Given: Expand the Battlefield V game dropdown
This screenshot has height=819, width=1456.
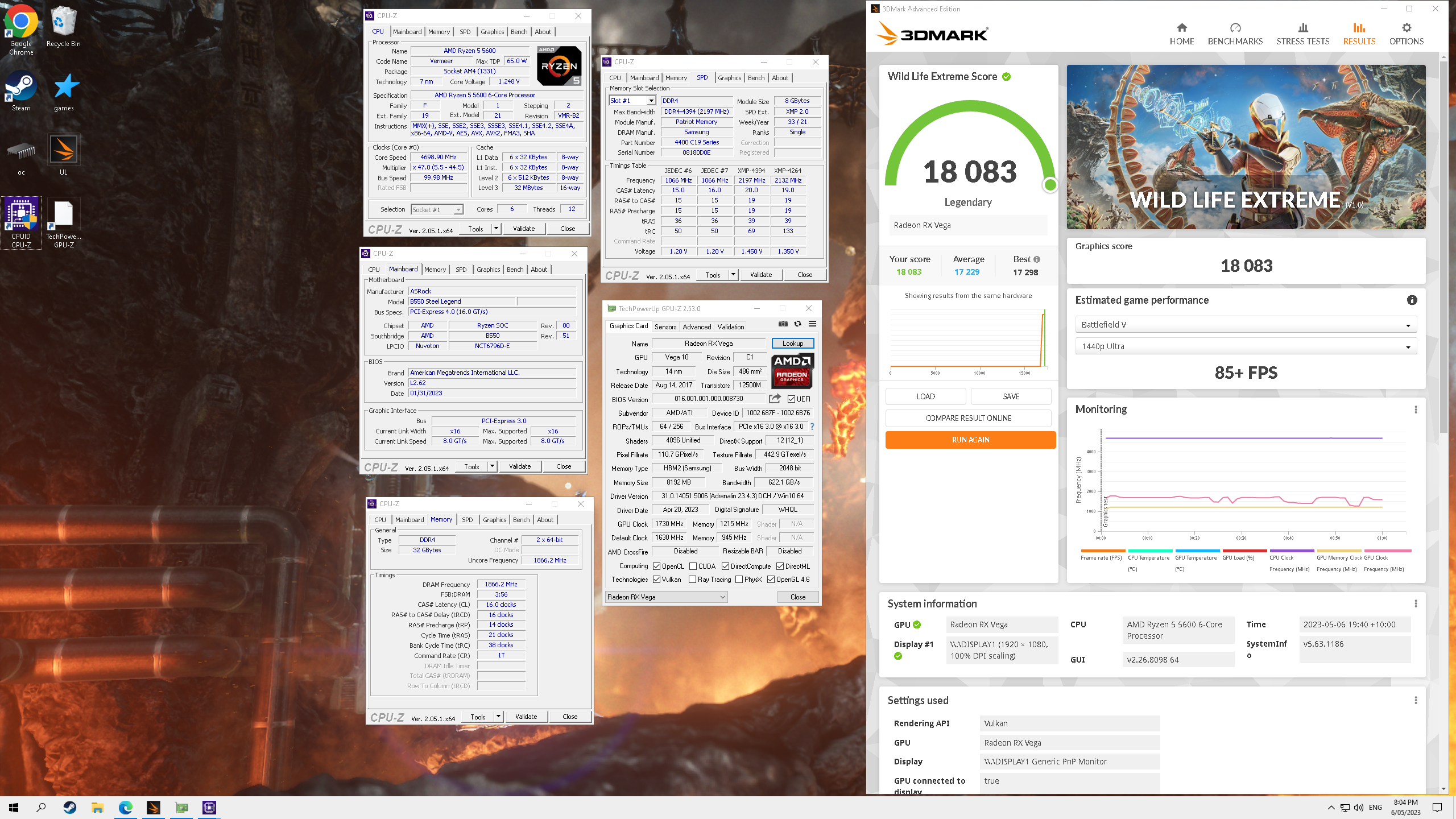Looking at the screenshot, I should (x=1246, y=325).
